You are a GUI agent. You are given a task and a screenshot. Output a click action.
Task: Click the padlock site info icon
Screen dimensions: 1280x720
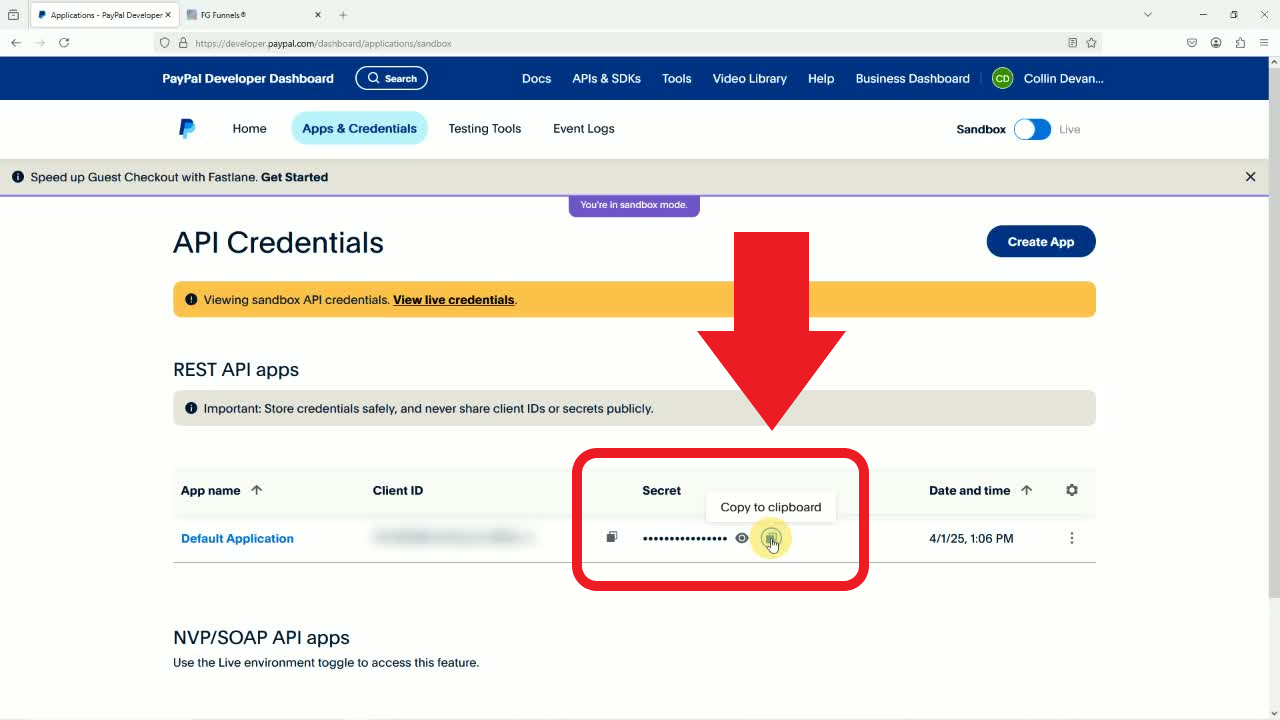click(x=183, y=43)
